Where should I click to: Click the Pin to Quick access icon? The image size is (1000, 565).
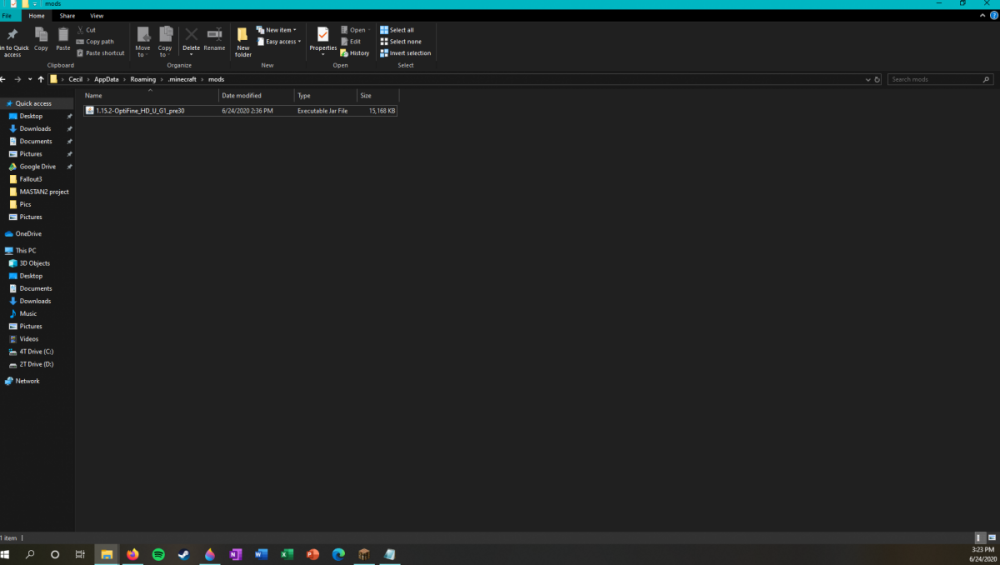12,38
